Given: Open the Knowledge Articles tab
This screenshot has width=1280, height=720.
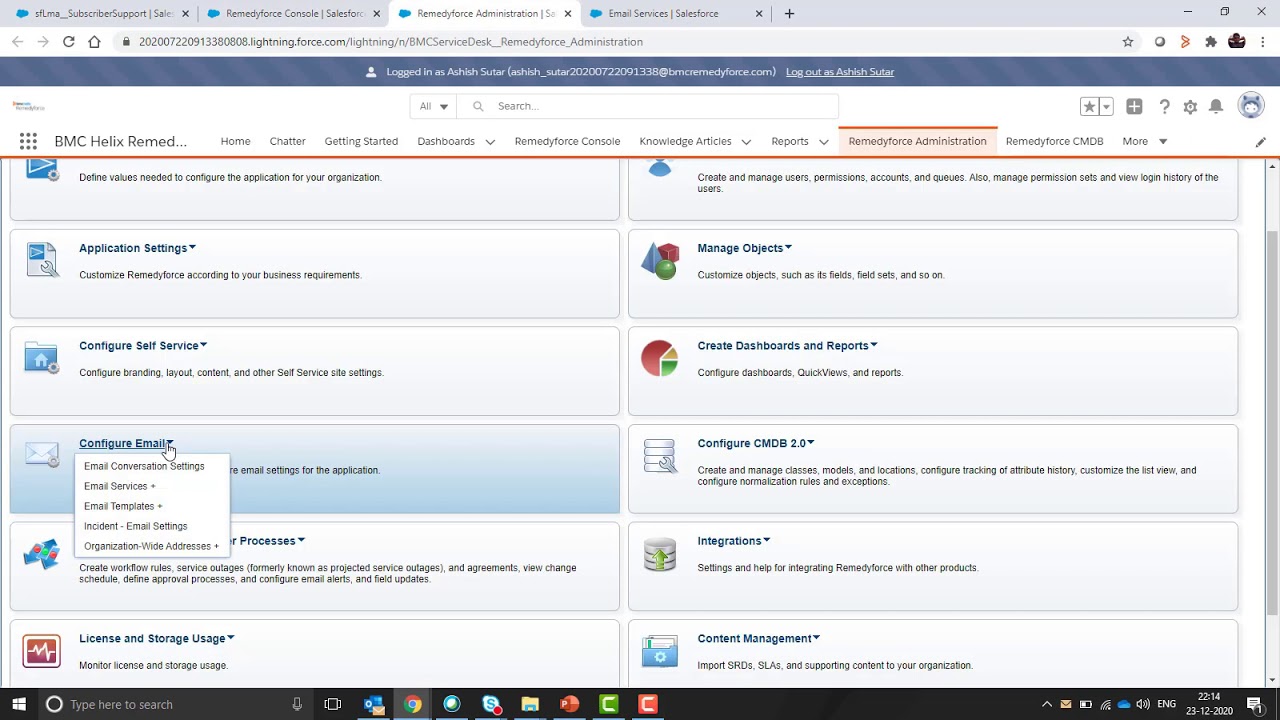Looking at the screenshot, I should pos(685,141).
